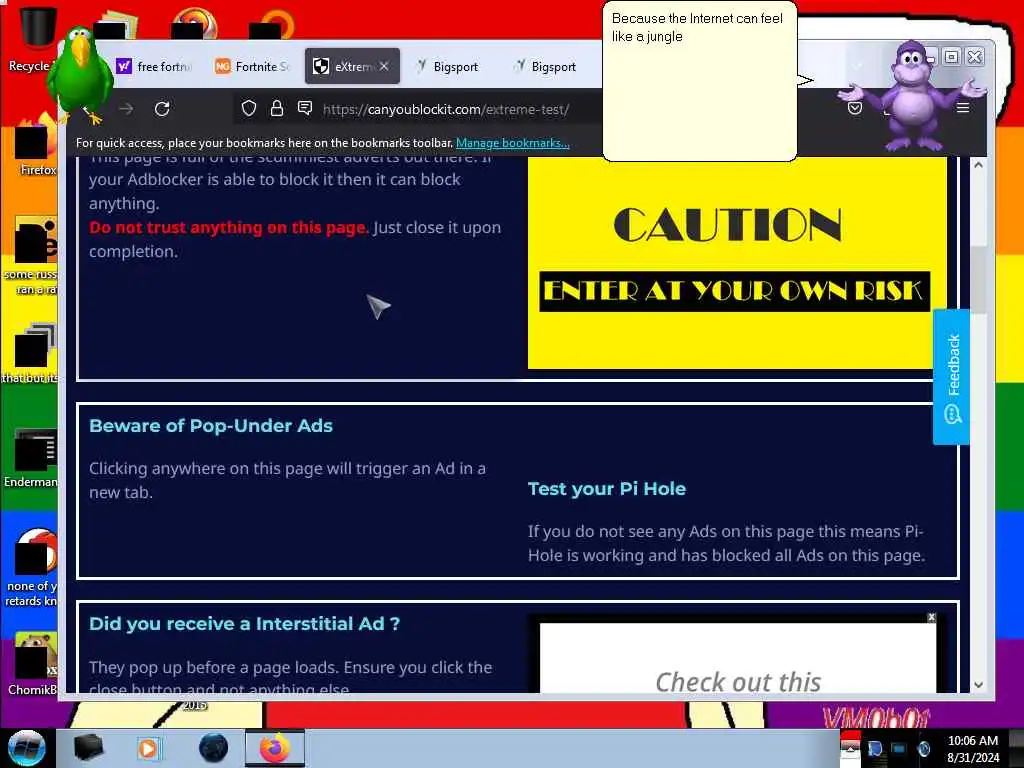Select the active eXtreme test tab
The width and height of the screenshot is (1024, 768).
pyautogui.click(x=352, y=66)
